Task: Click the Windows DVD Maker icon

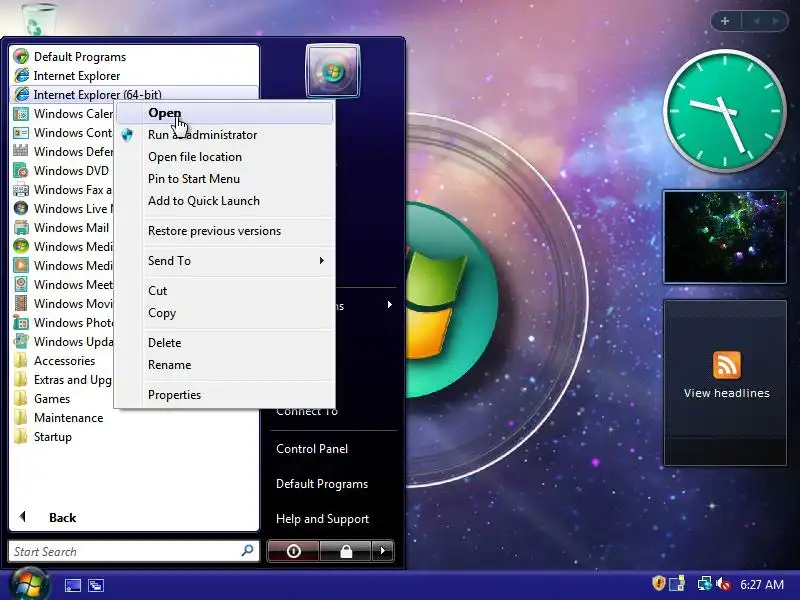Action: point(21,170)
